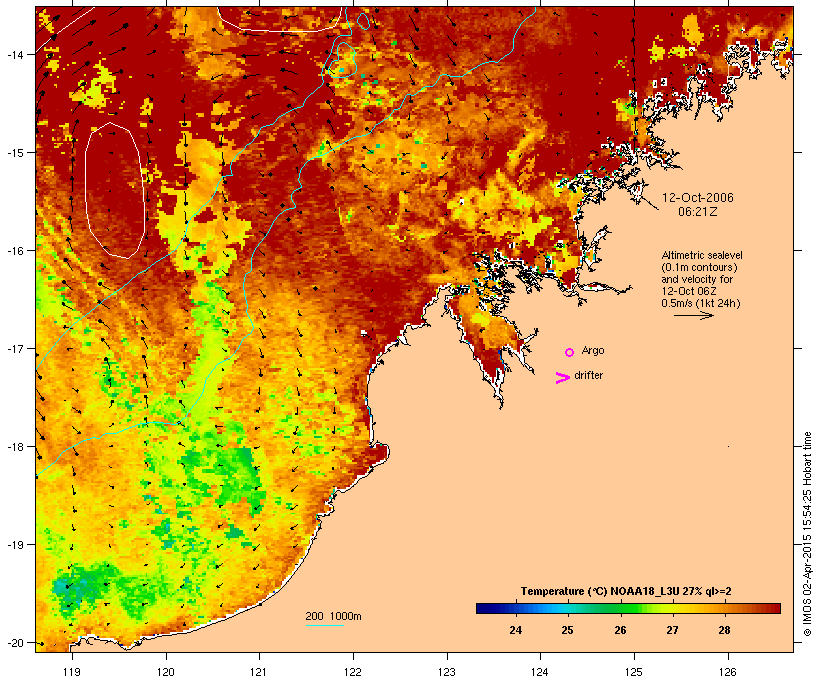
Task: Click the 'and velocity for' text
Action: [697, 279]
